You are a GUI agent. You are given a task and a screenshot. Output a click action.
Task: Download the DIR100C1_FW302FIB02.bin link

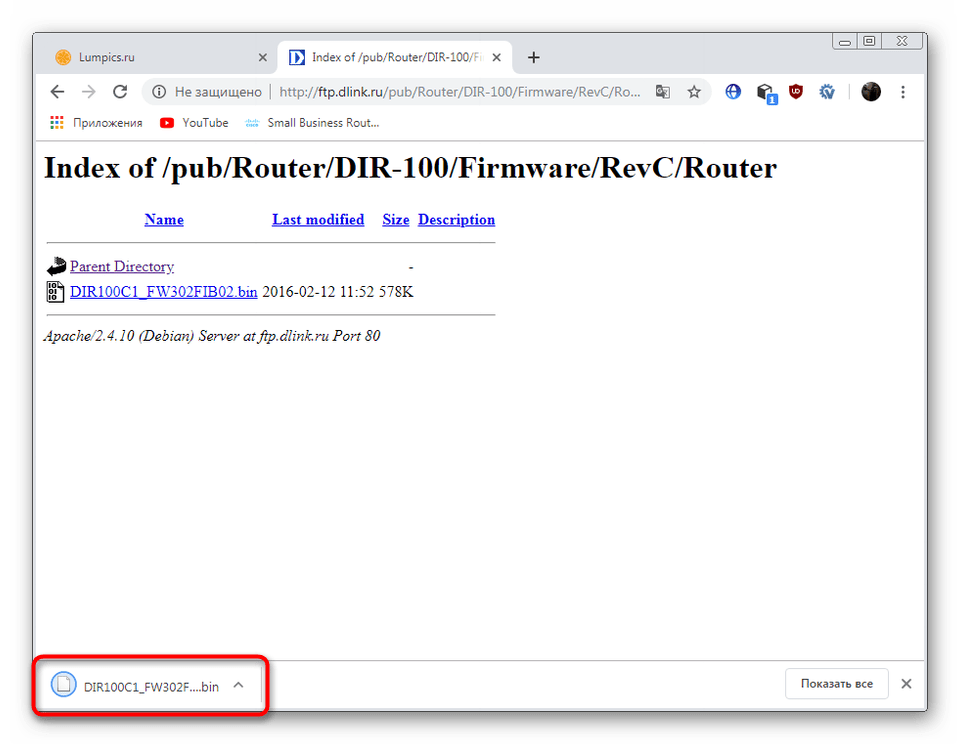(x=163, y=292)
